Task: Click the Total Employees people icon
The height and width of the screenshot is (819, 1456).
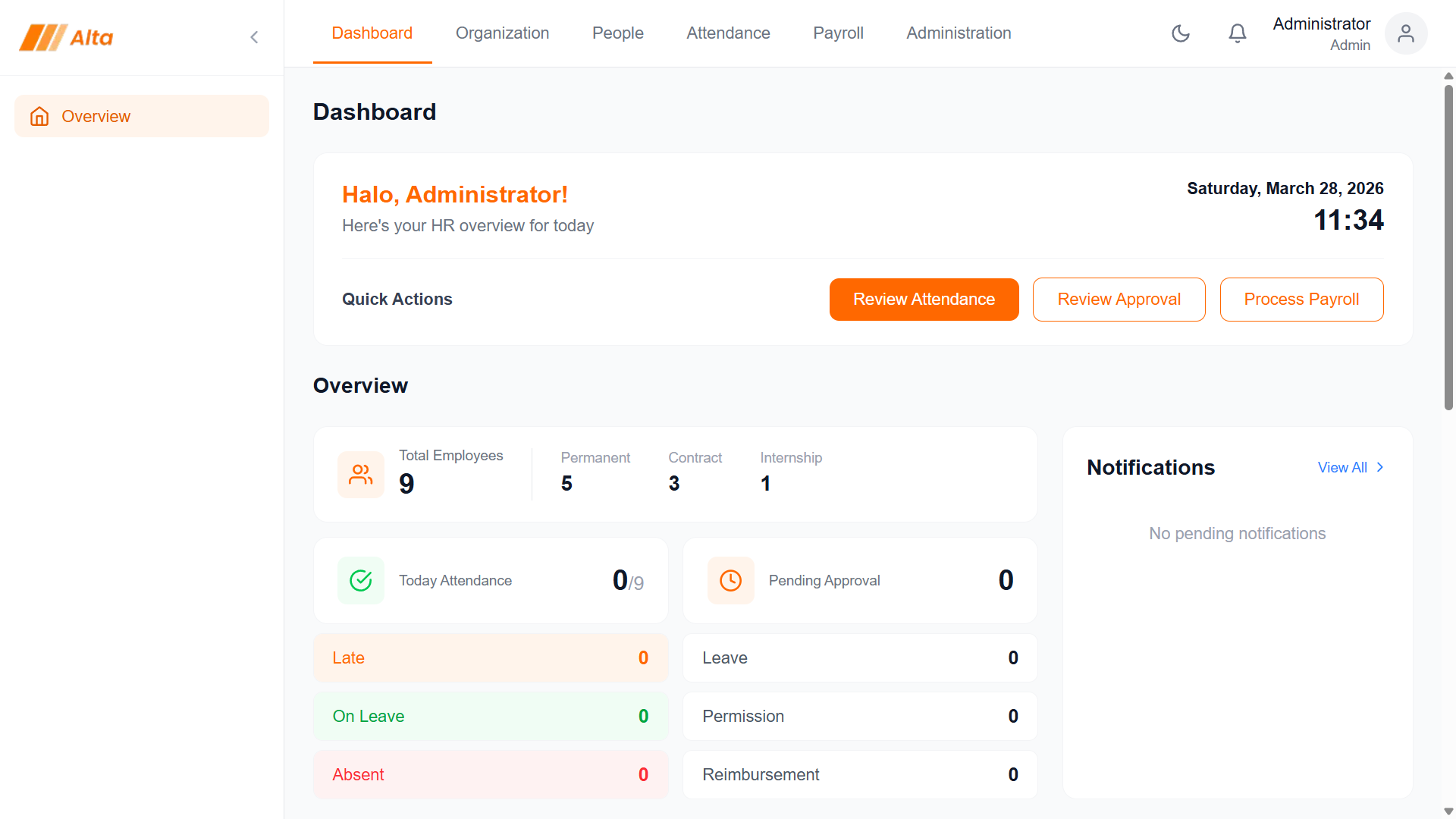Action: (x=361, y=475)
